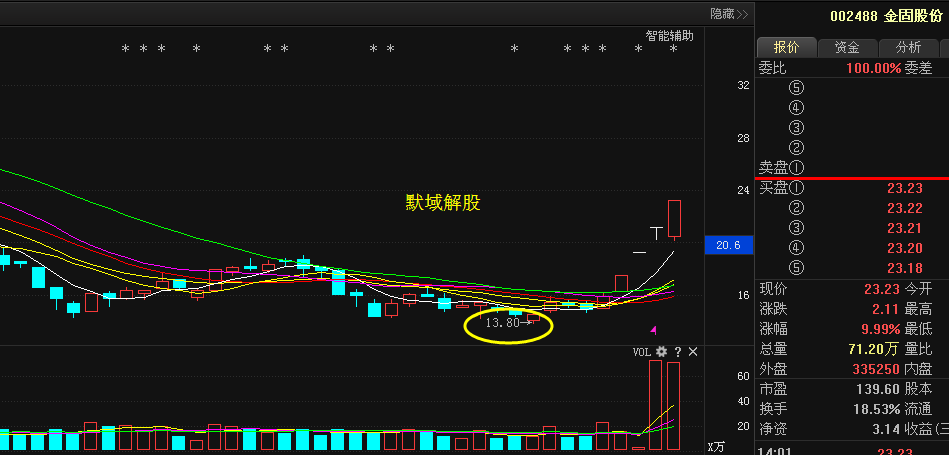Click the 24 price axis label

point(743,190)
